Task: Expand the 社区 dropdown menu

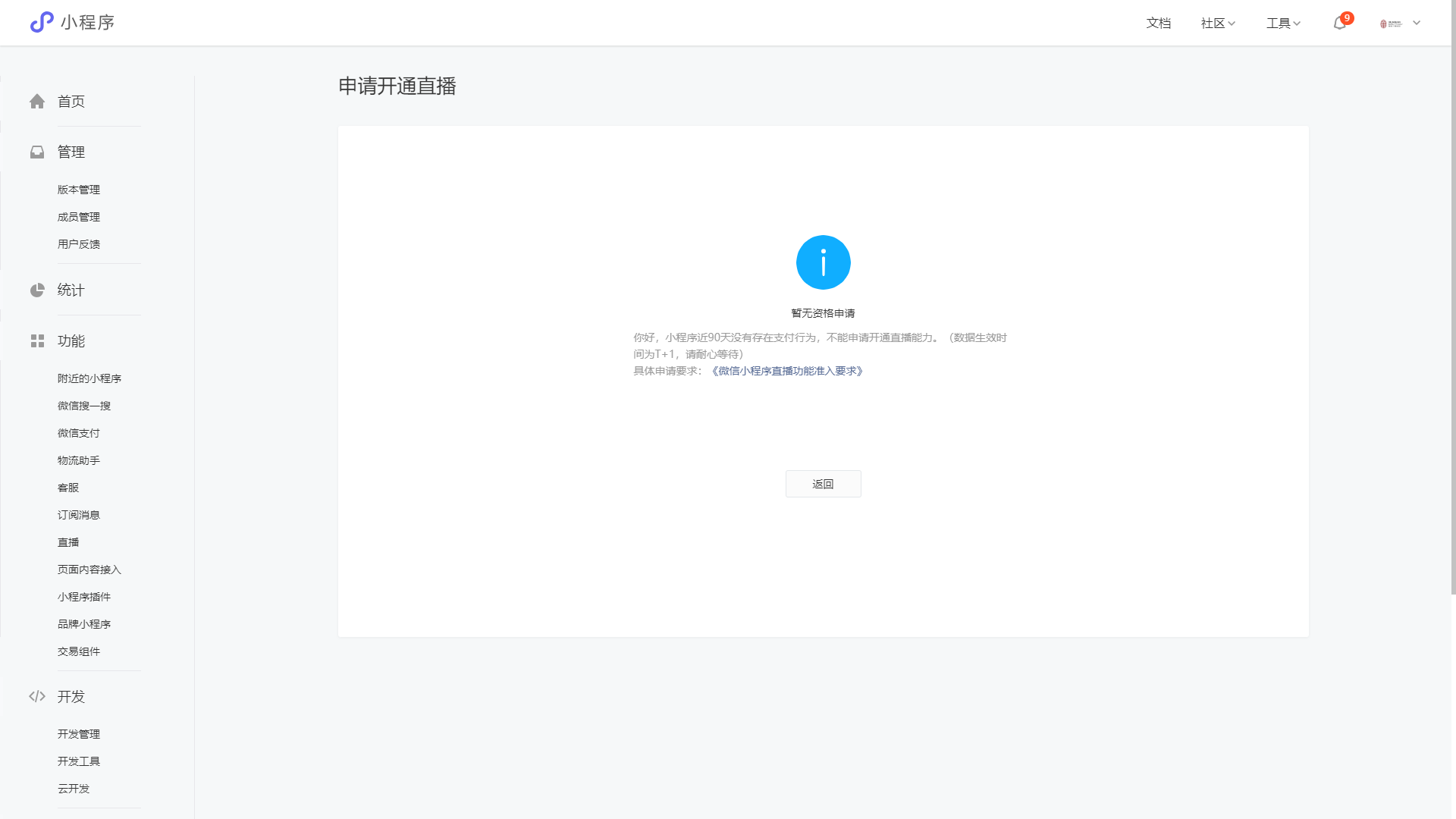Action: click(x=1218, y=24)
